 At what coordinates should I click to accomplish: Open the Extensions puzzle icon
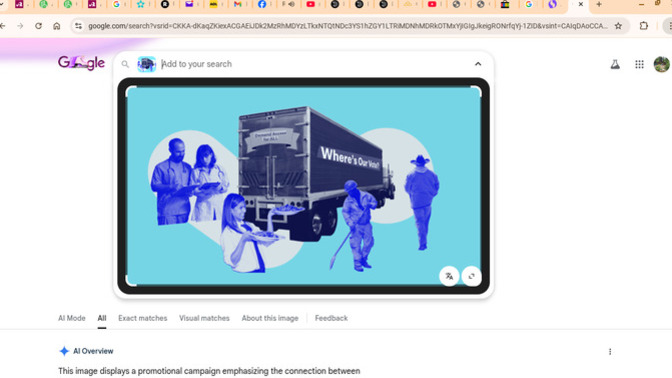tap(644, 26)
